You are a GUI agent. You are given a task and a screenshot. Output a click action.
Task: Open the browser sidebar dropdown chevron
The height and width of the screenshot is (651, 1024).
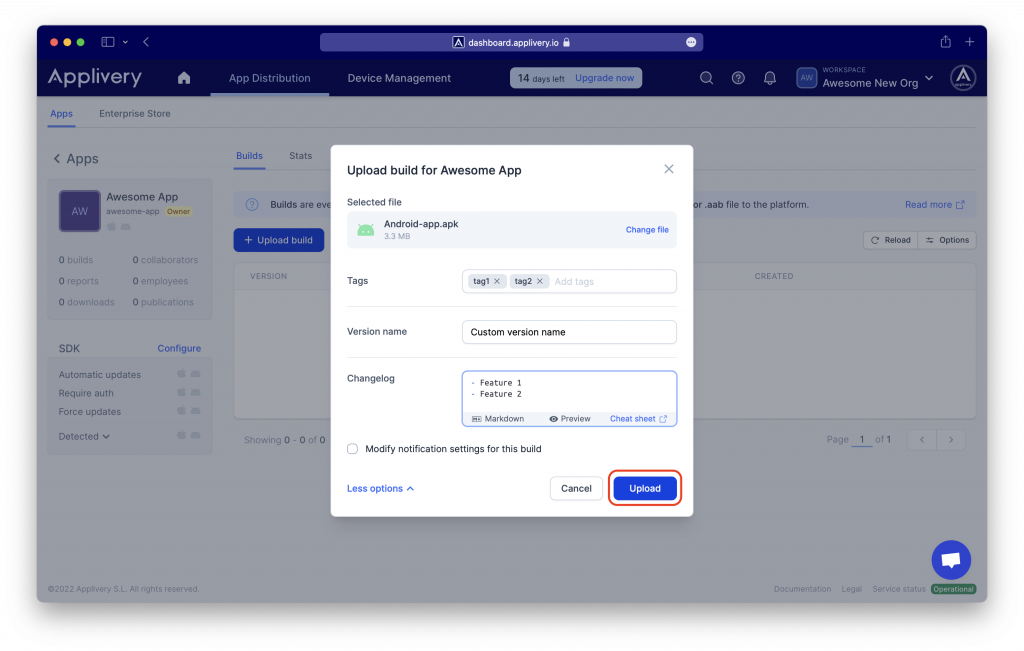(x=125, y=42)
